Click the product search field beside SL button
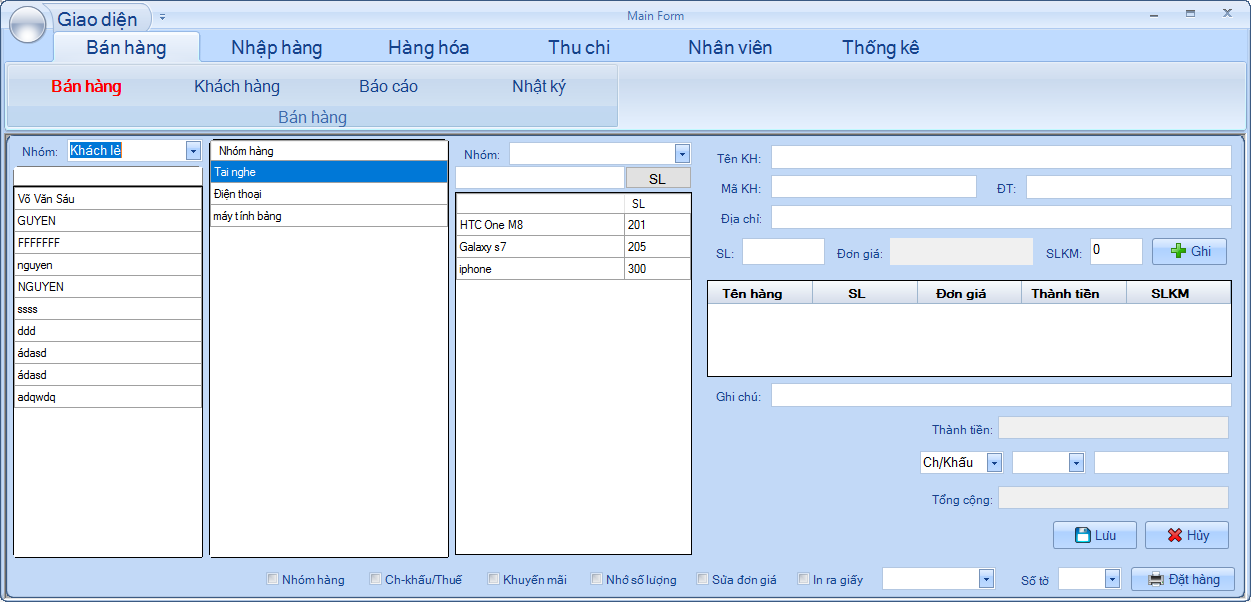The width and height of the screenshot is (1251, 602). (x=539, y=177)
